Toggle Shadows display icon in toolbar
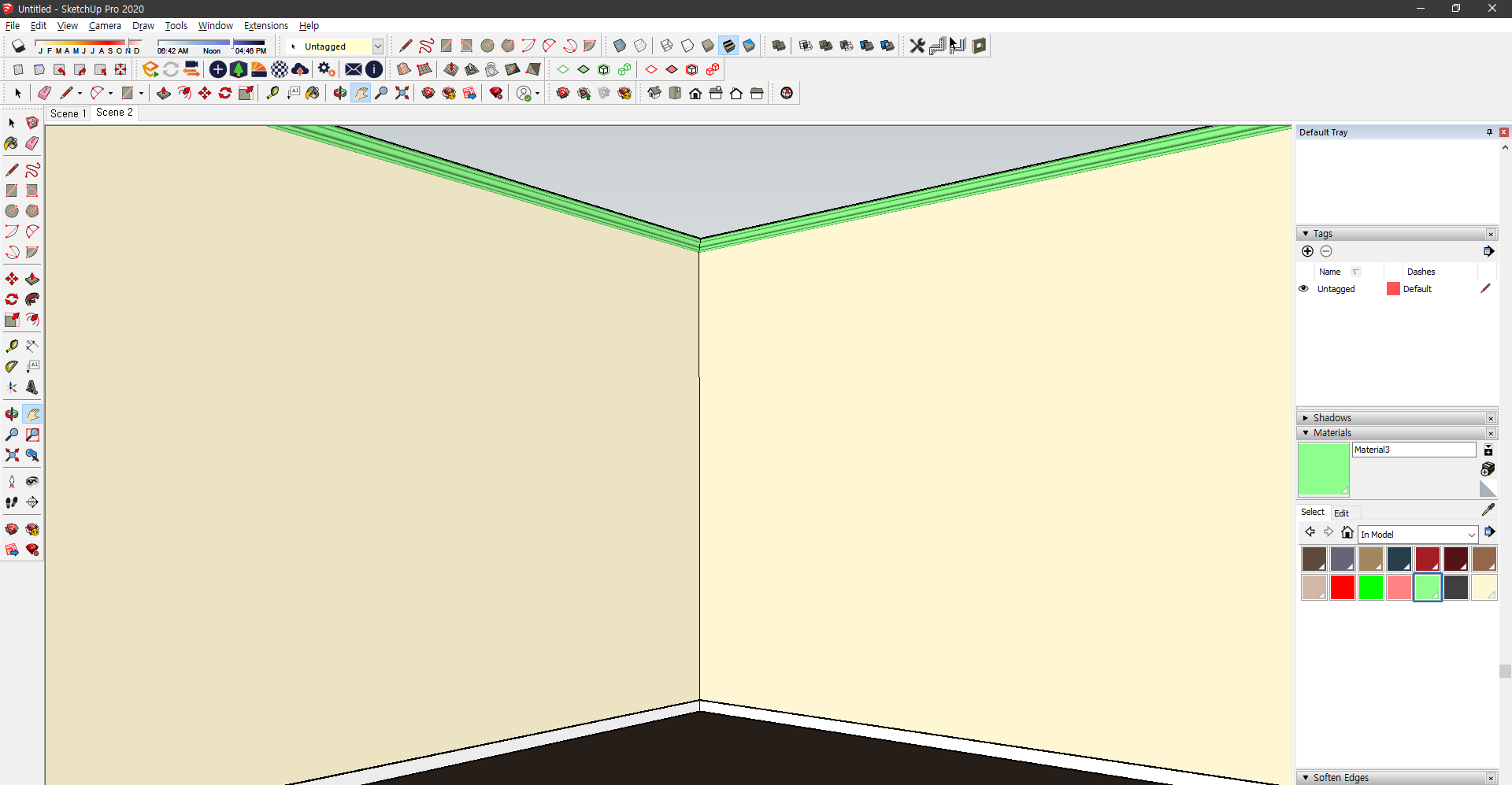Image resolution: width=1512 pixels, height=785 pixels. (18, 46)
